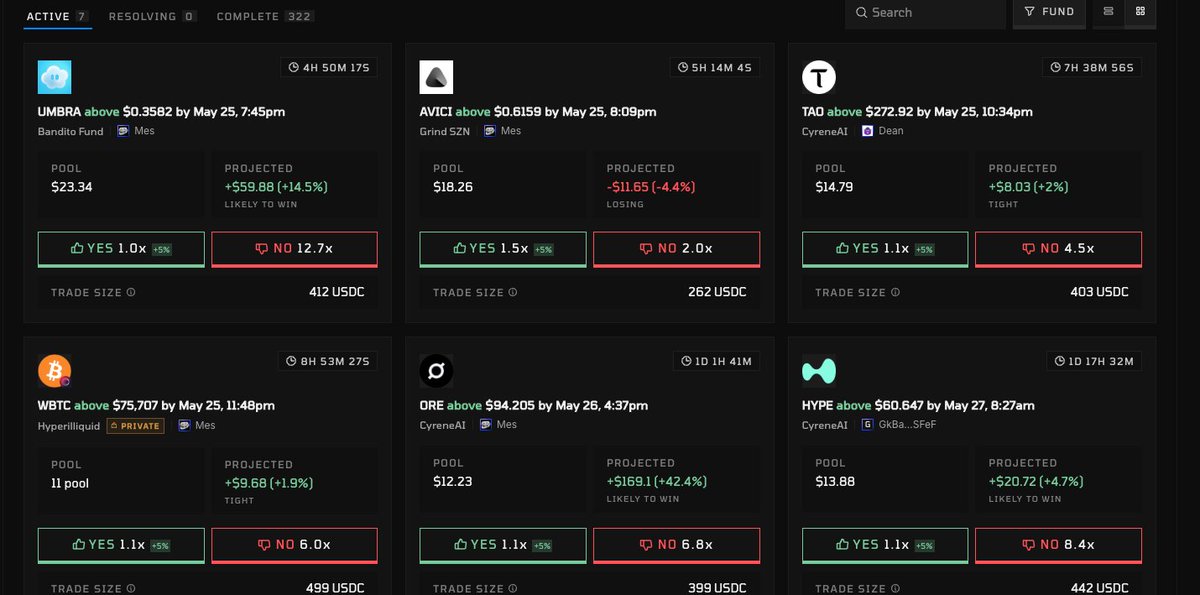Image resolution: width=1200 pixels, height=595 pixels.
Task: Click projected +$20.72 (+4.7%) on HYPE
Action: click(1036, 481)
